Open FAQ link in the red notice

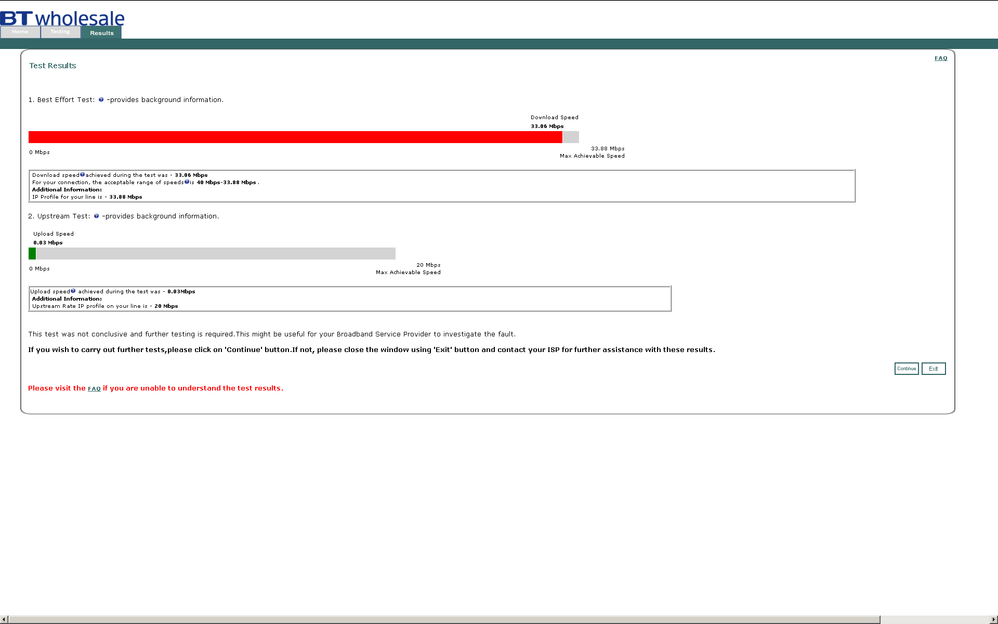tap(94, 388)
